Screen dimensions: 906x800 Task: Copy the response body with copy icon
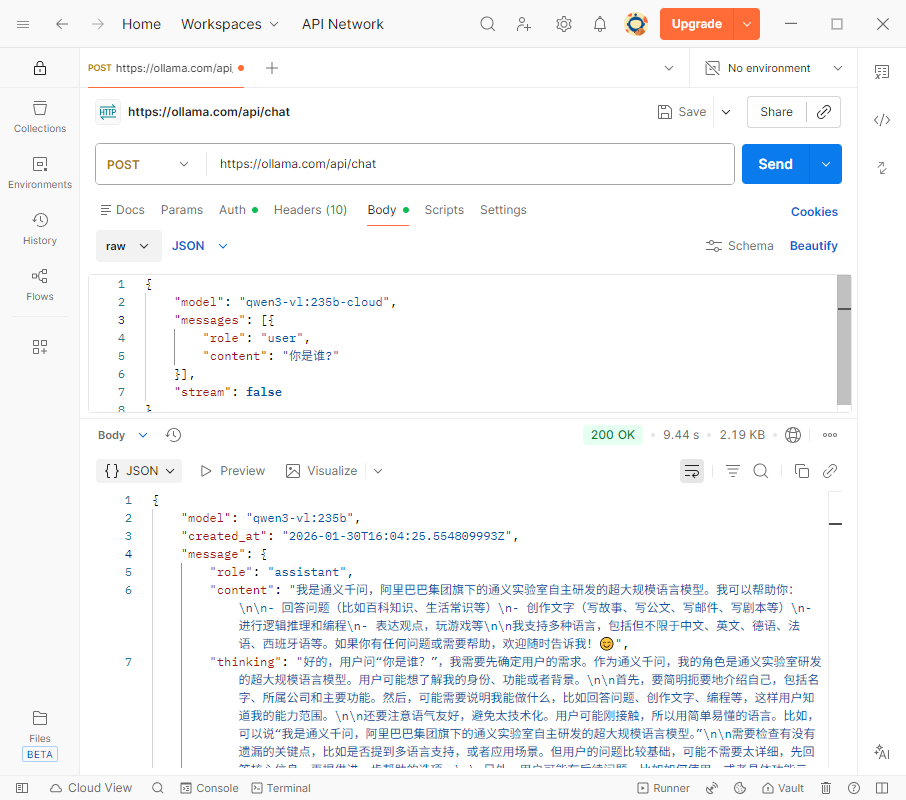[x=801, y=471]
